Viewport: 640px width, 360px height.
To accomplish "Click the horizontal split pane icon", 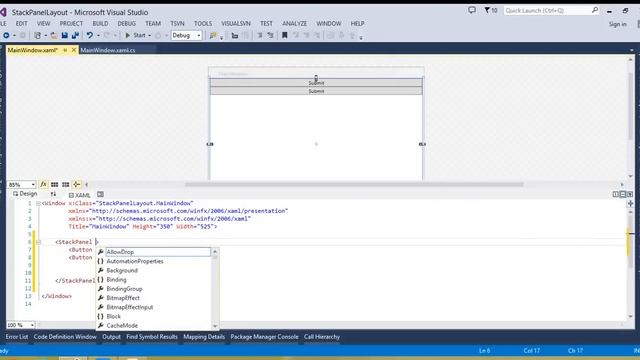I will (623, 194).
